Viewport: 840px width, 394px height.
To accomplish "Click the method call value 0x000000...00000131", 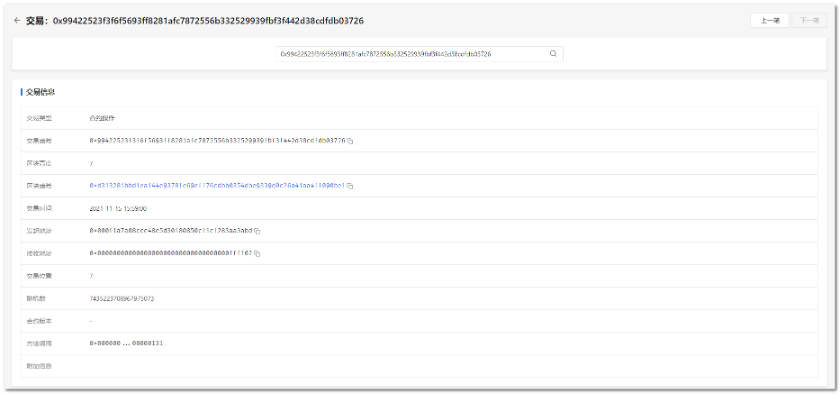I will [x=126, y=343].
